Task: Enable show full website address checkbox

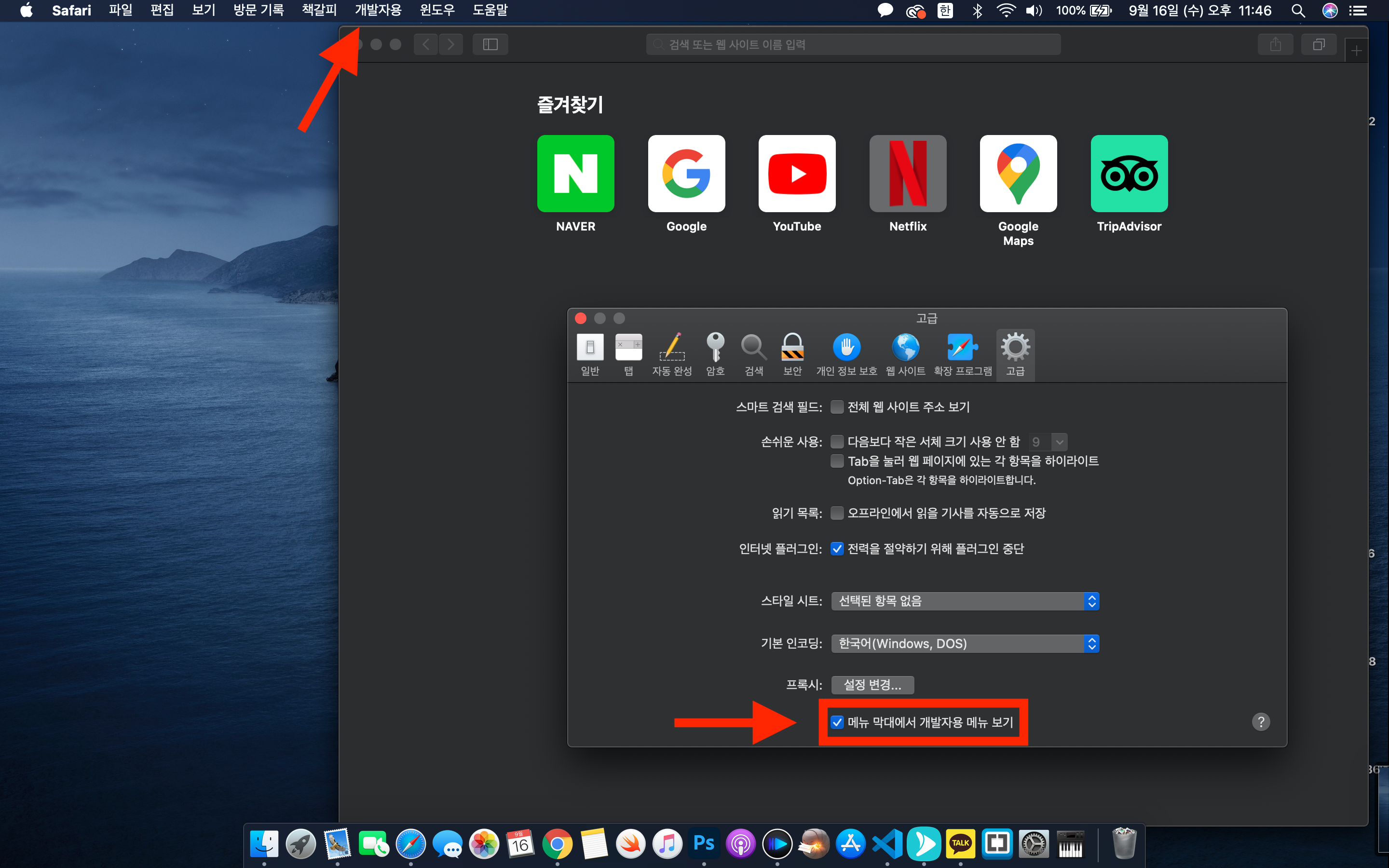Action: pyautogui.click(x=837, y=407)
